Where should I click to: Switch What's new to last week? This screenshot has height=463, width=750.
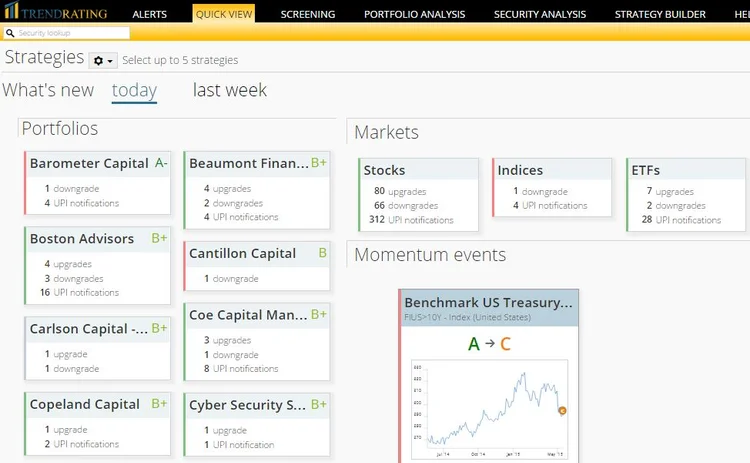230,90
